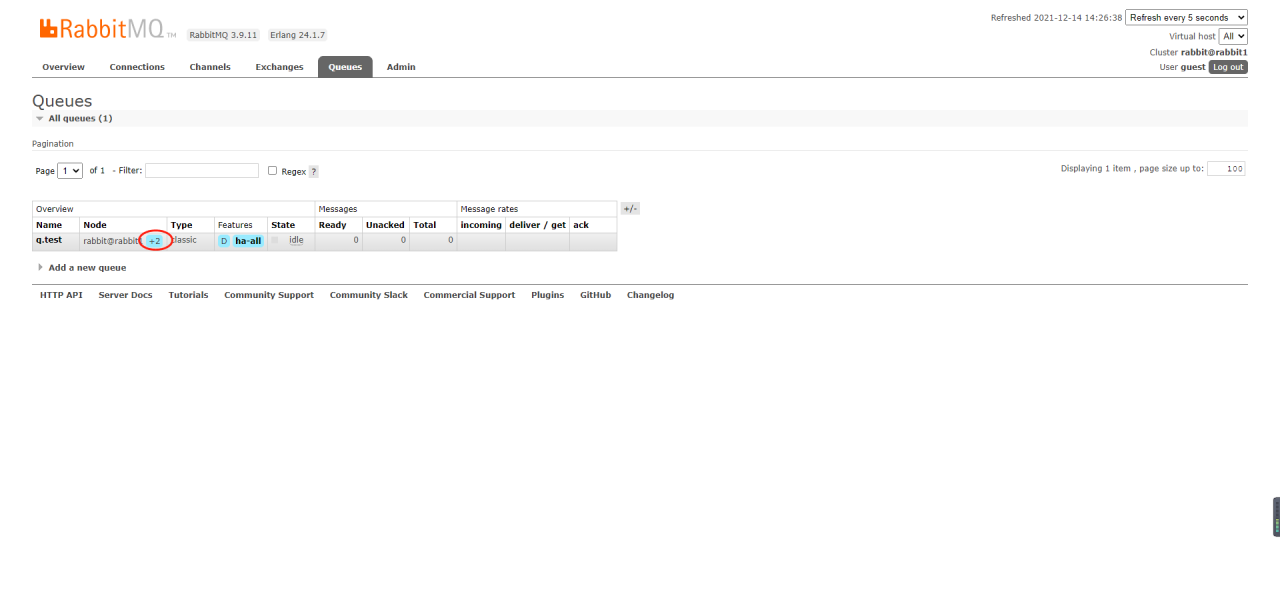Sort by the Node column header
The image size is (1280, 594).
[95, 225]
